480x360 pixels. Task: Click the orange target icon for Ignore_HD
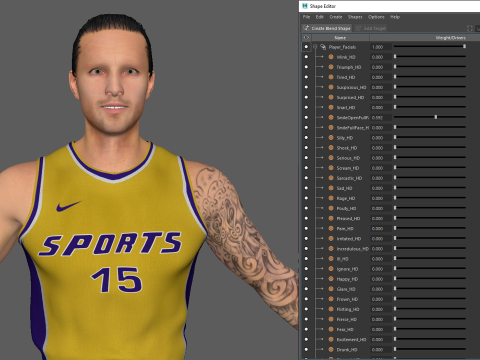pos(331,269)
